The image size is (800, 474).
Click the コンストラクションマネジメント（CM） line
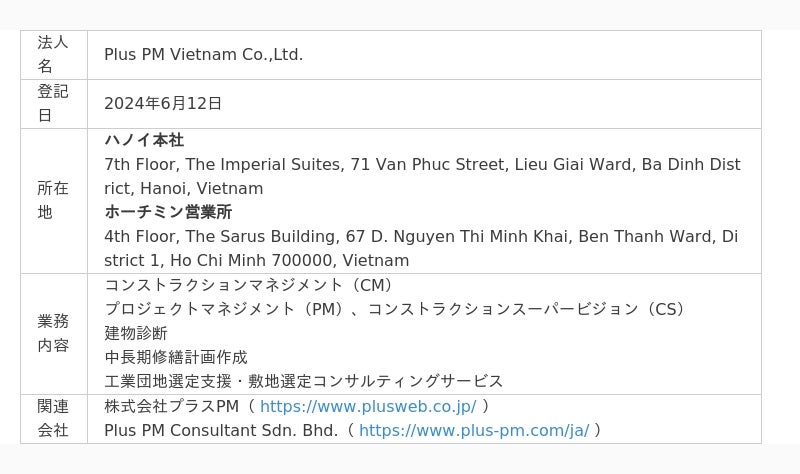coord(248,285)
